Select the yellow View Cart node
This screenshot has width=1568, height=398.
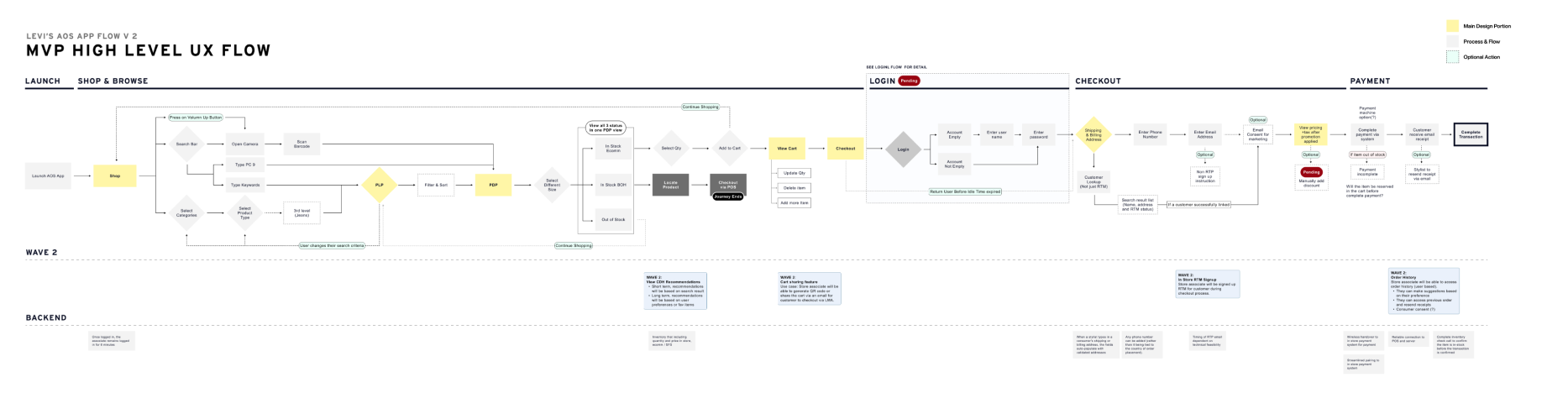pyautogui.click(x=787, y=149)
